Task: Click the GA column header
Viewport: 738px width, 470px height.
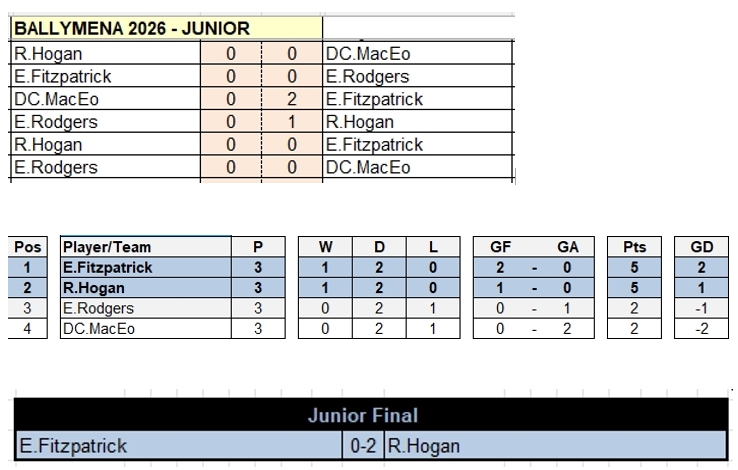Action: tap(567, 247)
